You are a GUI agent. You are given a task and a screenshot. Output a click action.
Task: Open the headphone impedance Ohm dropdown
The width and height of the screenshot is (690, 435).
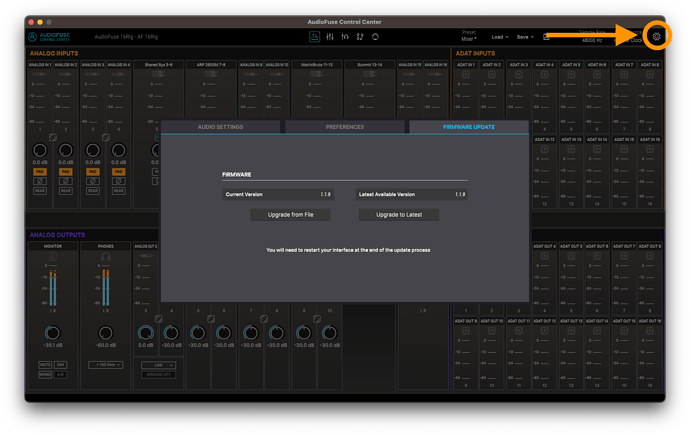[x=106, y=365]
